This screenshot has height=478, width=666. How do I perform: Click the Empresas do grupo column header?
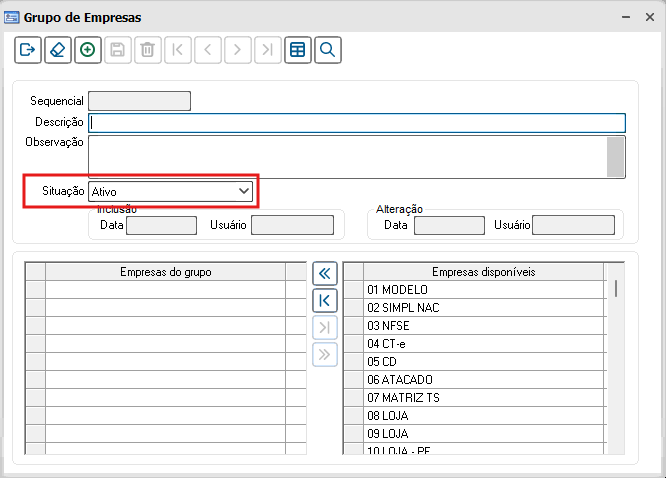(165, 272)
